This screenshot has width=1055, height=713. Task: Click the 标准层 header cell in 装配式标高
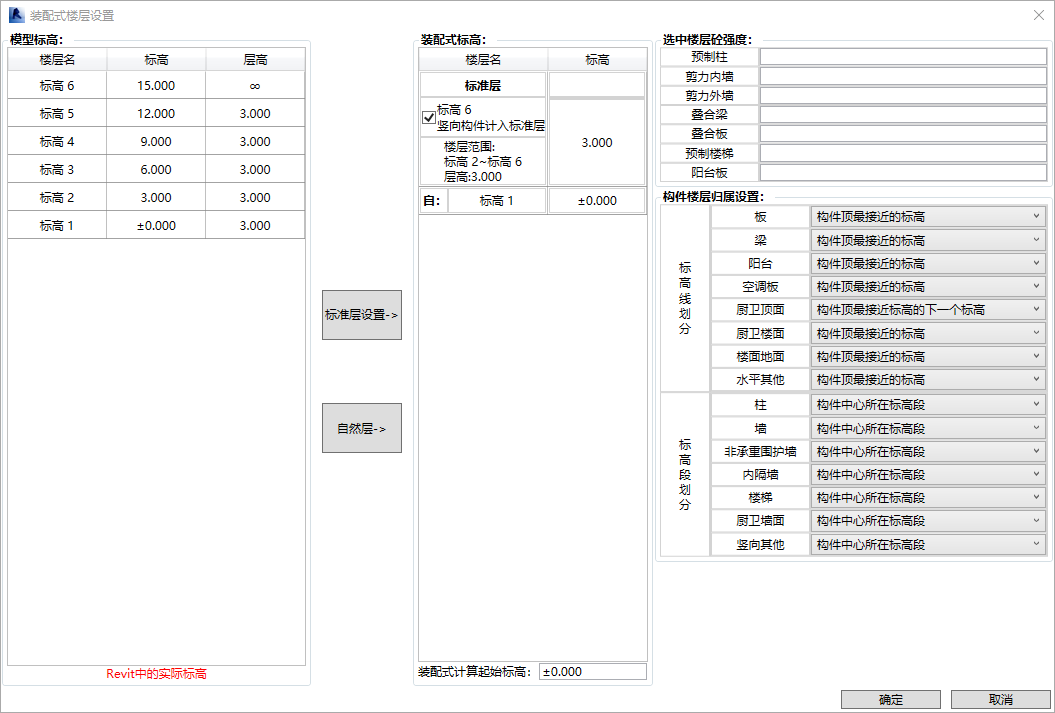coord(482,85)
